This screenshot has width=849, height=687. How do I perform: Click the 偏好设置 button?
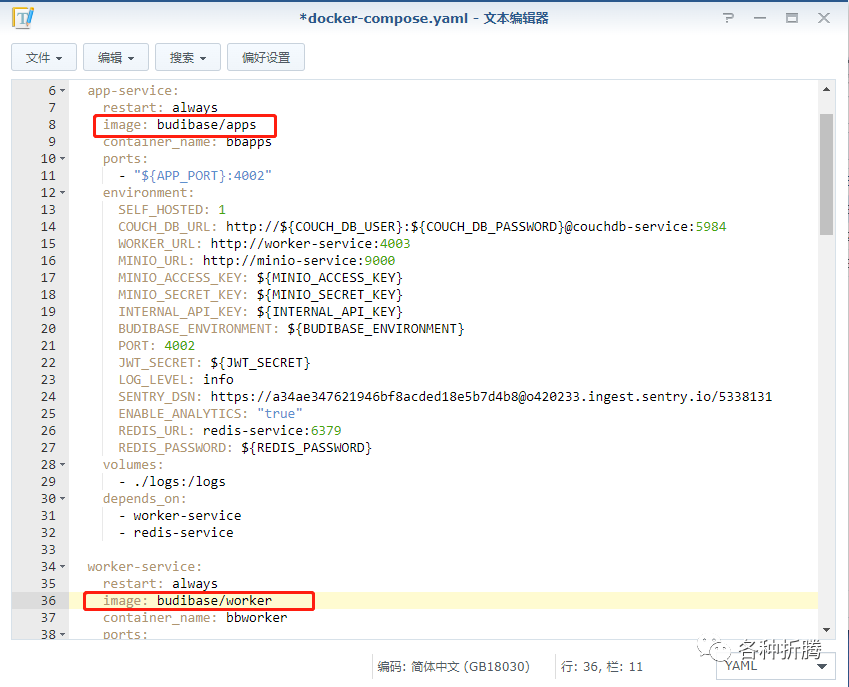(x=266, y=57)
